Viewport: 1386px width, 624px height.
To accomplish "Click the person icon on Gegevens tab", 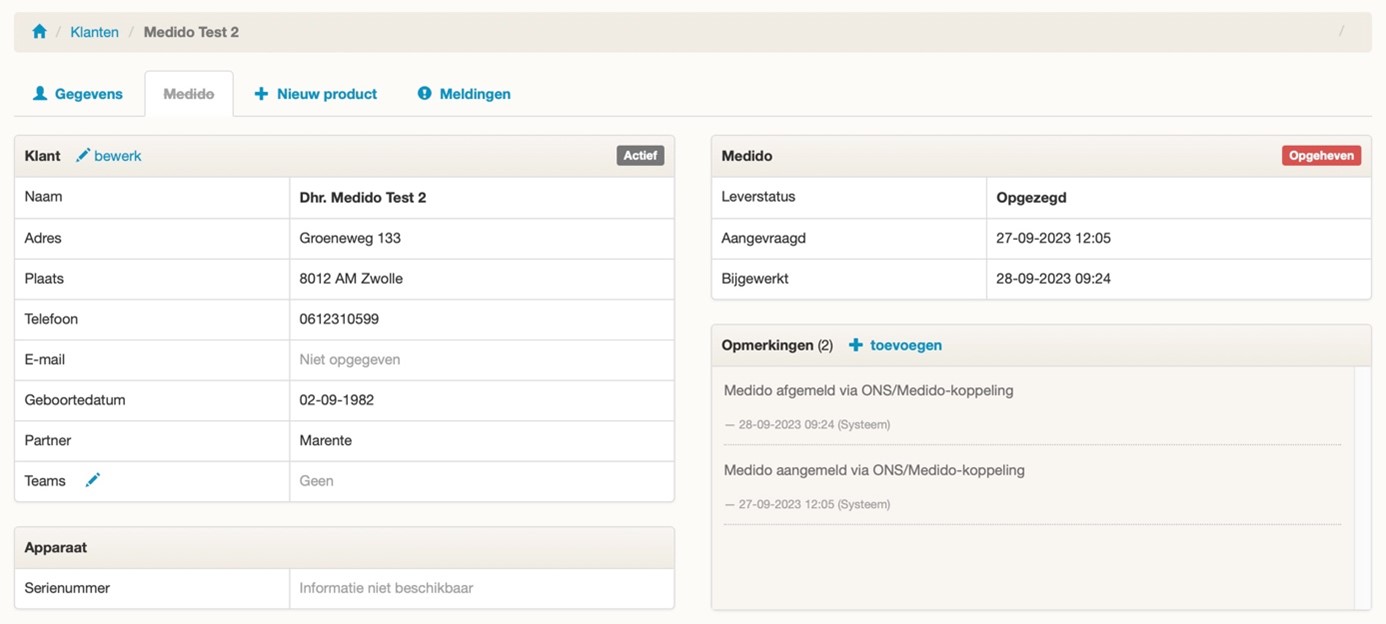I will 40,93.
